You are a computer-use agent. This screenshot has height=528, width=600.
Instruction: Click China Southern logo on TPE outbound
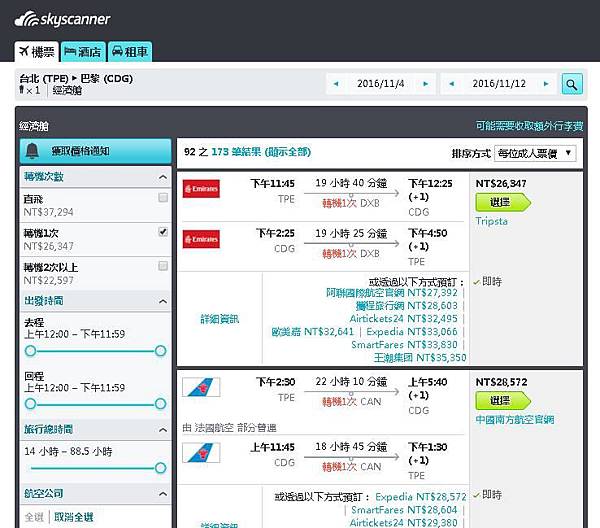201,387
